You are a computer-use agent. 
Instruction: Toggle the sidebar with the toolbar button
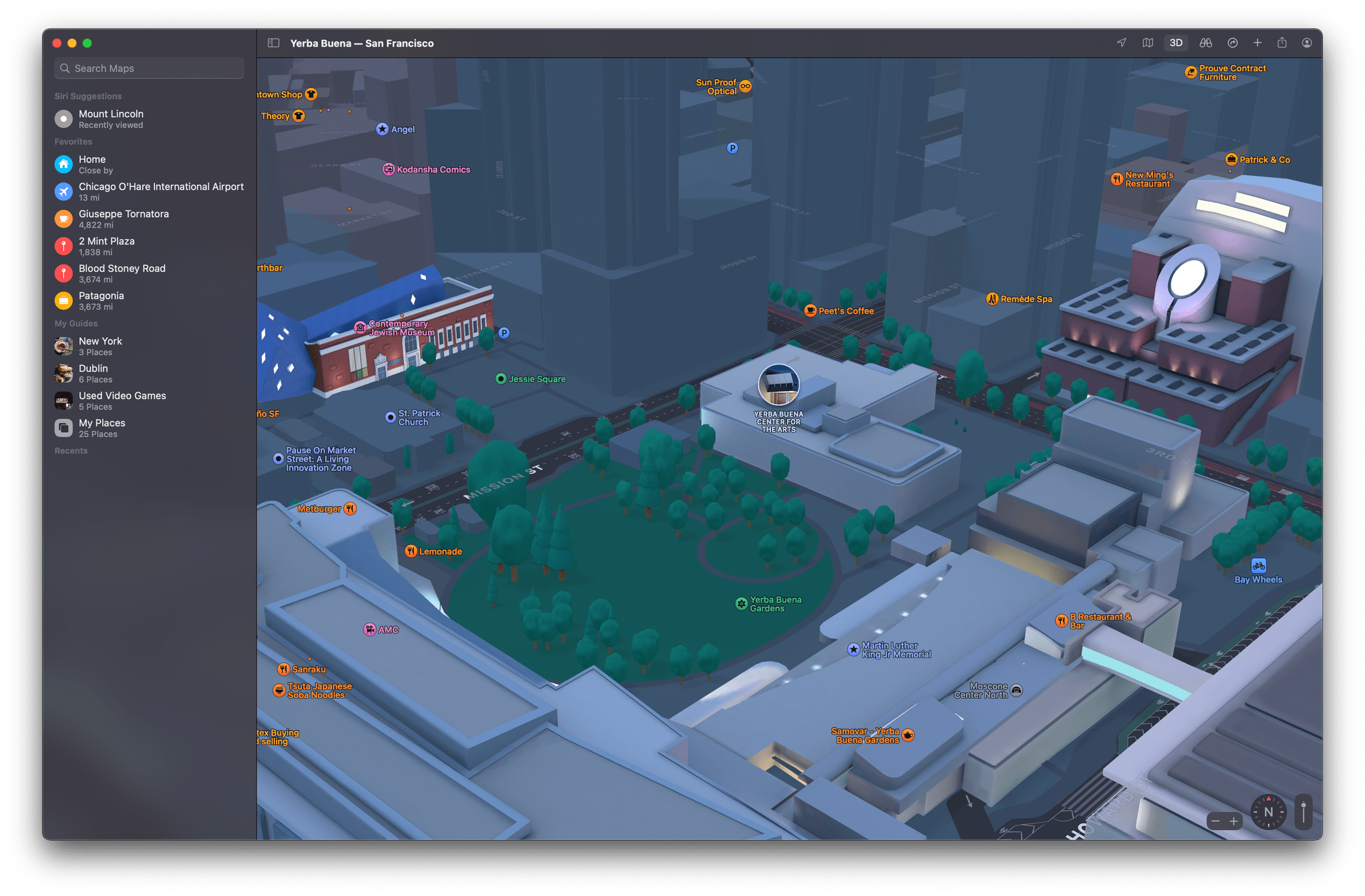click(x=273, y=43)
